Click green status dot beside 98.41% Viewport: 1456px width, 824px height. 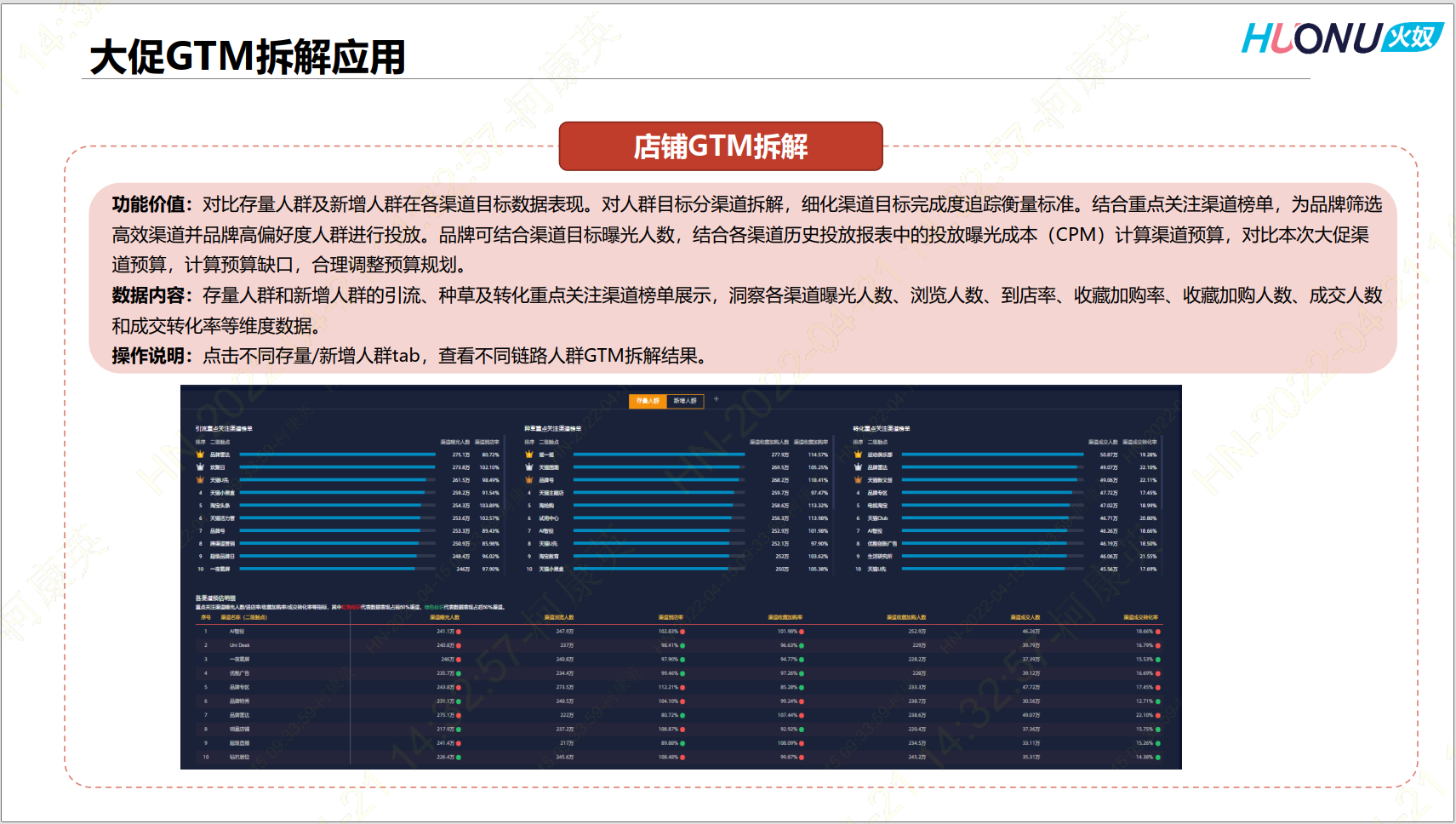click(x=682, y=645)
